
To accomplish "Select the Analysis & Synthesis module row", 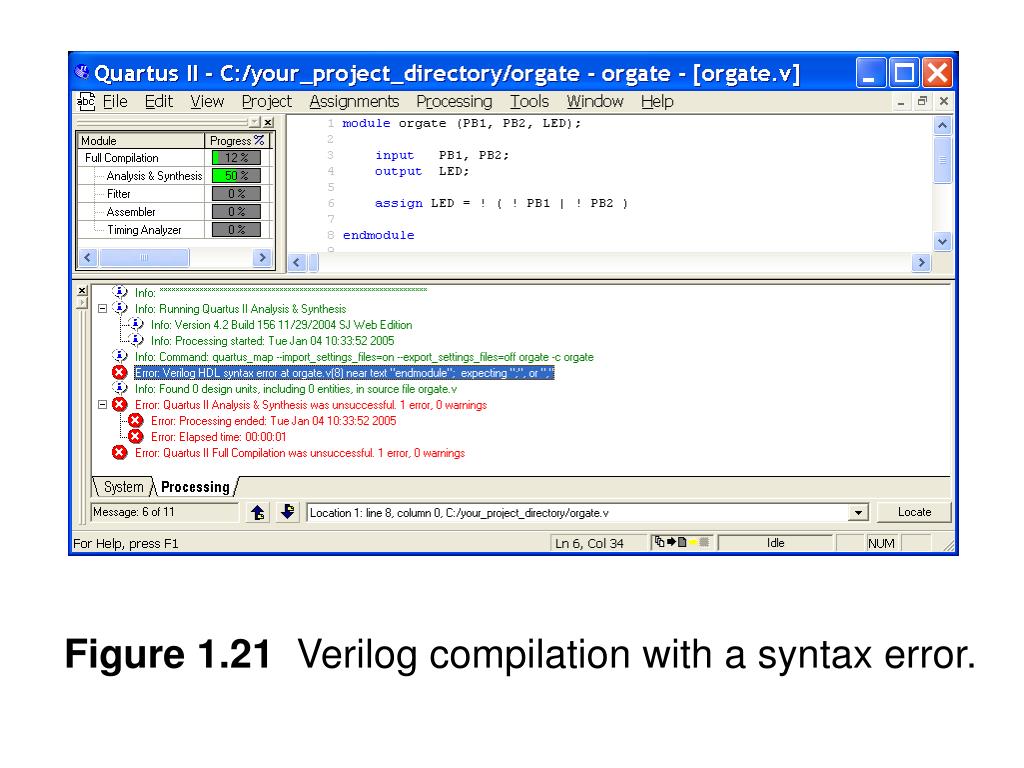I will click(174, 176).
